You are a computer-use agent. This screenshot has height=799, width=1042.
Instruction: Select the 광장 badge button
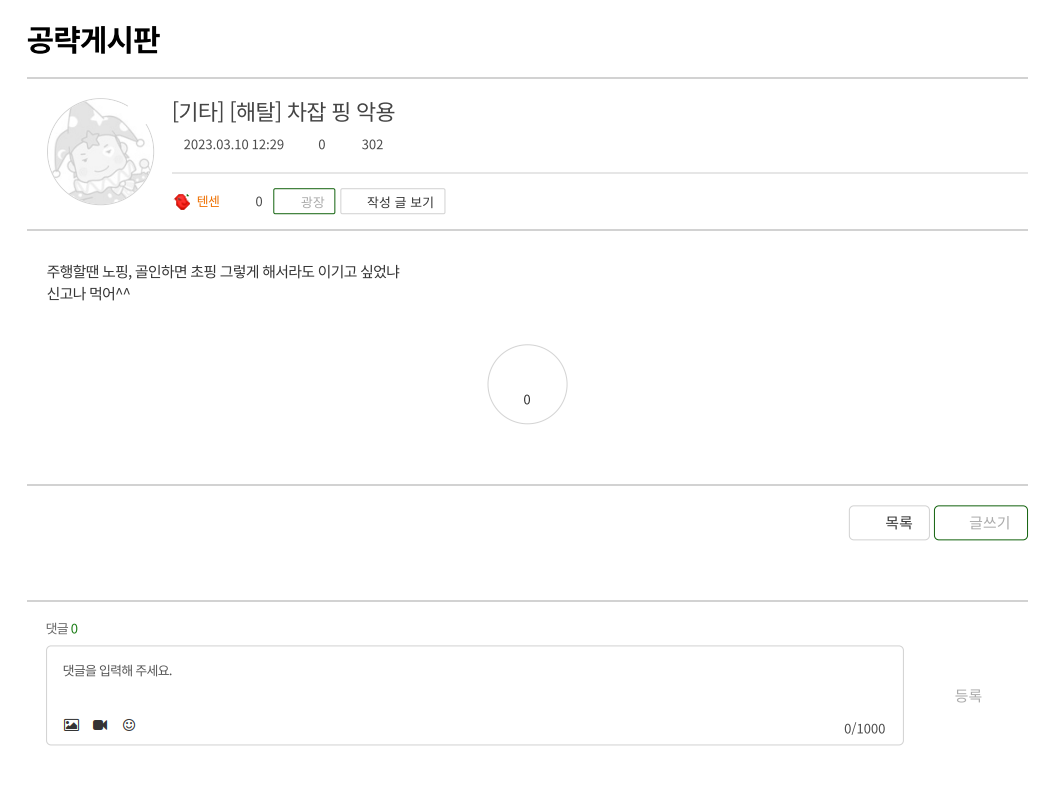click(x=304, y=201)
